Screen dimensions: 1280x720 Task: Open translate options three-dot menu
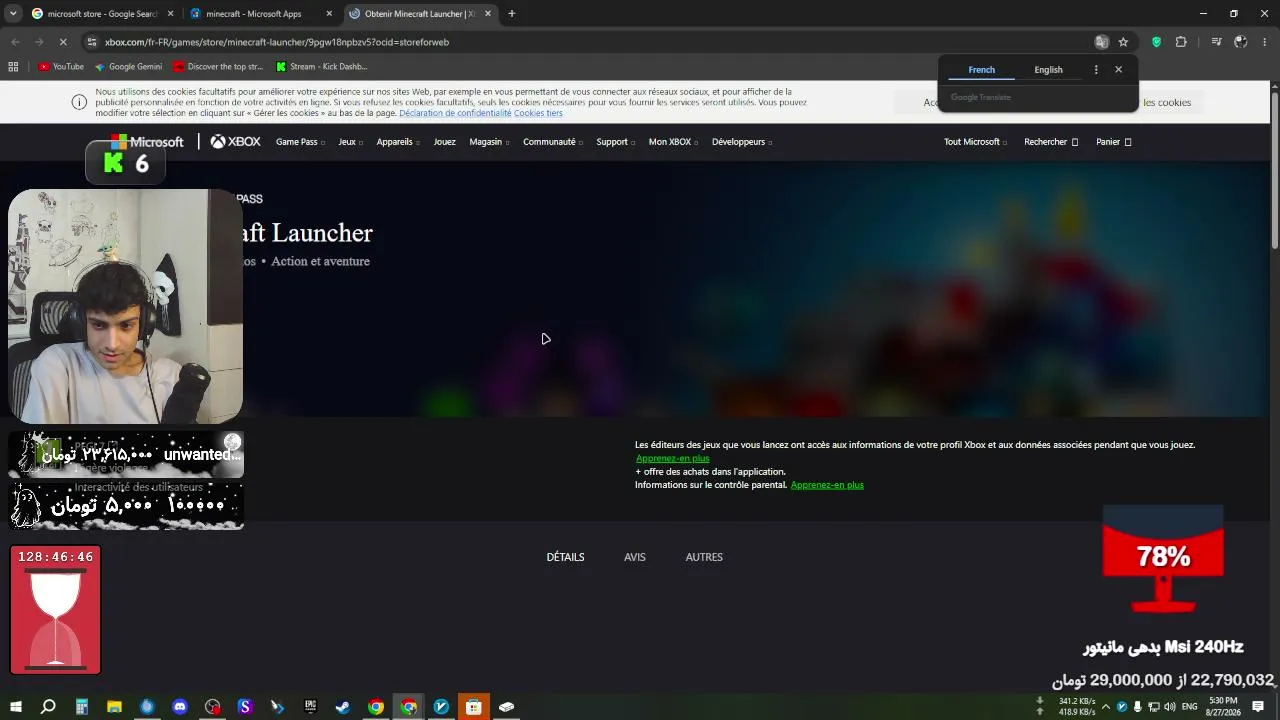coord(1096,70)
